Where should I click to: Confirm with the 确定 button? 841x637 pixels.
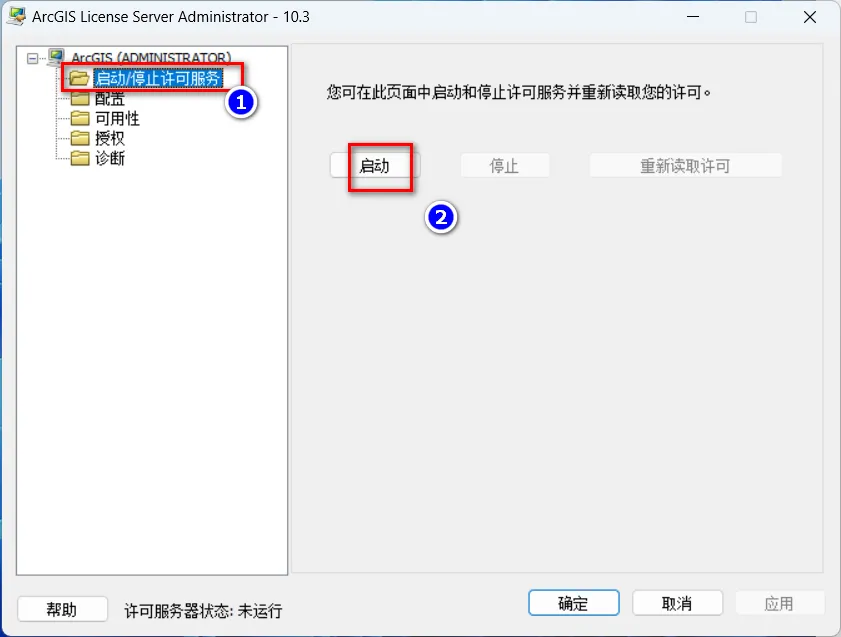click(573, 603)
